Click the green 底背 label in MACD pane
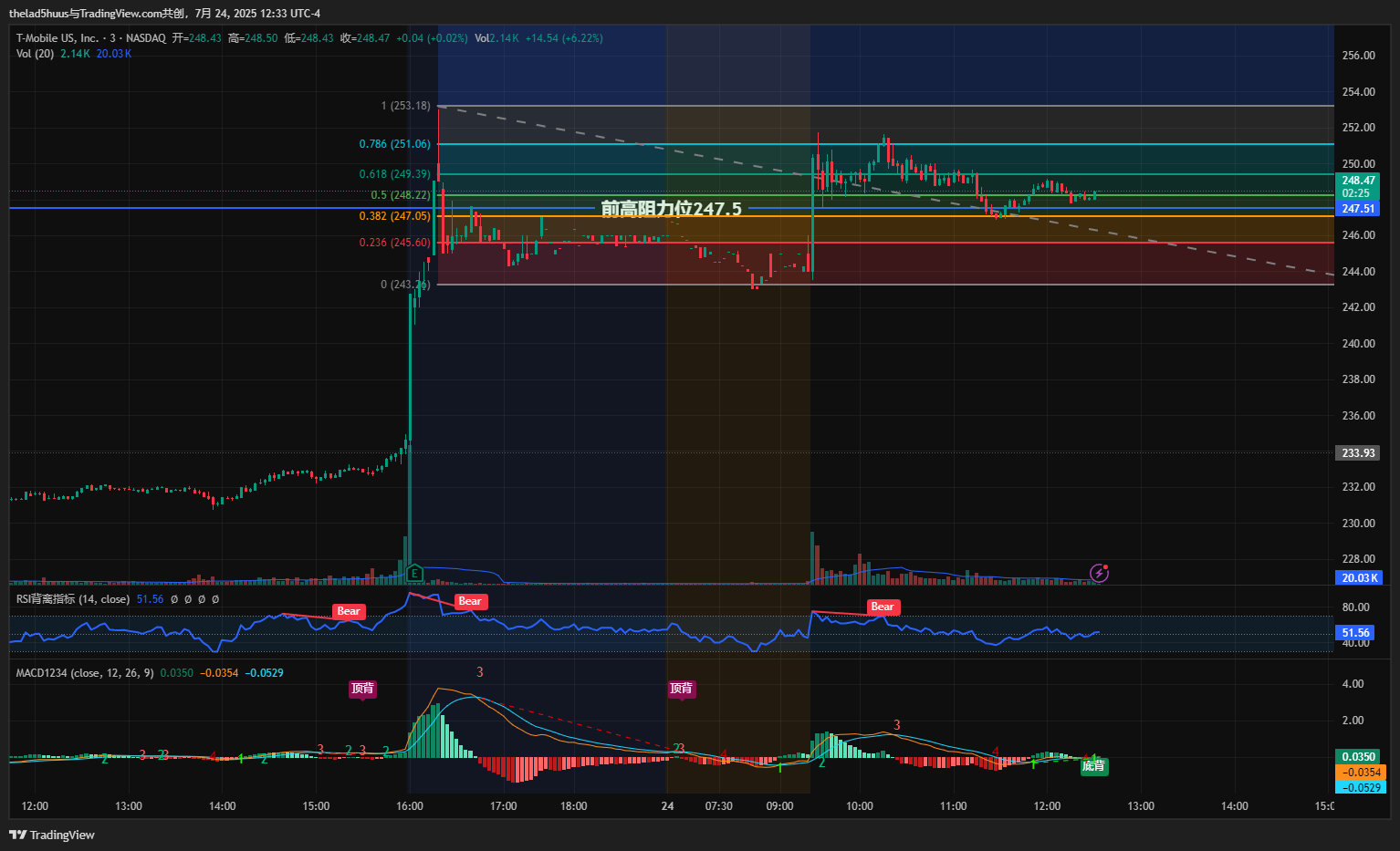This screenshot has width=1400, height=851. pyautogui.click(x=1094, y=766)
